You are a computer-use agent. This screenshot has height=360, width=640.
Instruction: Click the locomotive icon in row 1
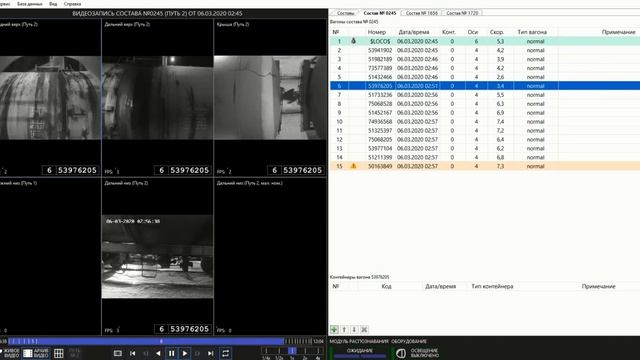pos(353,41)
